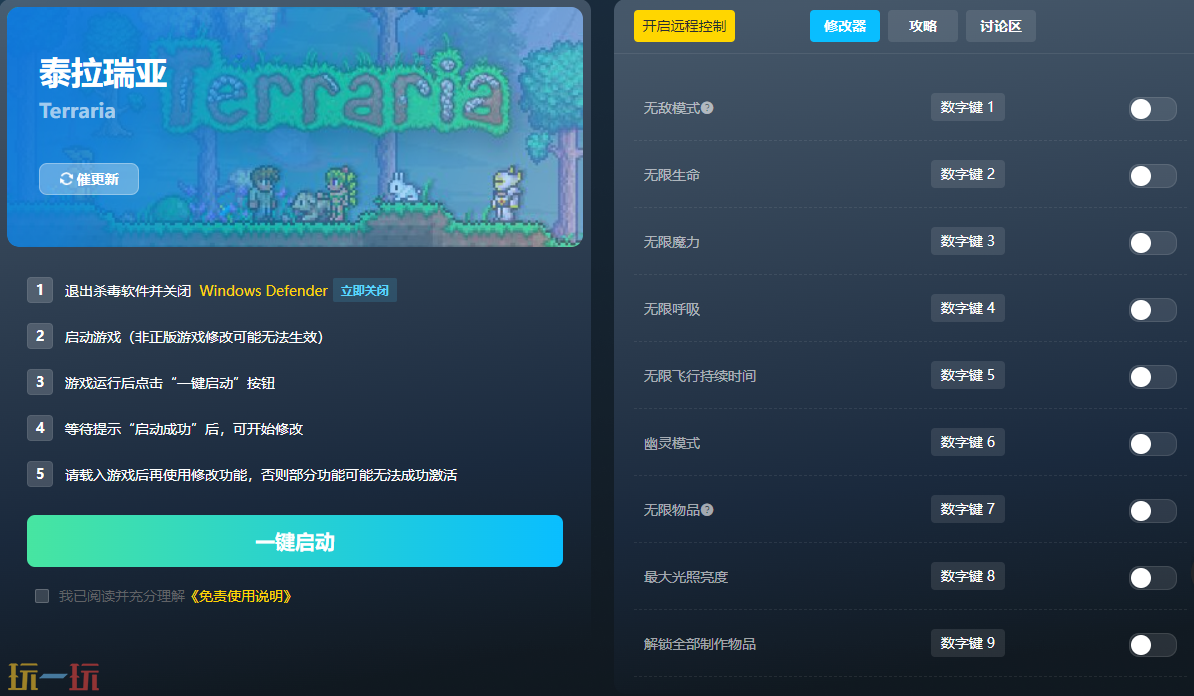Click the 无限飞行持续时间 label
Viewport: 1194px width, 696px height.
700,376
